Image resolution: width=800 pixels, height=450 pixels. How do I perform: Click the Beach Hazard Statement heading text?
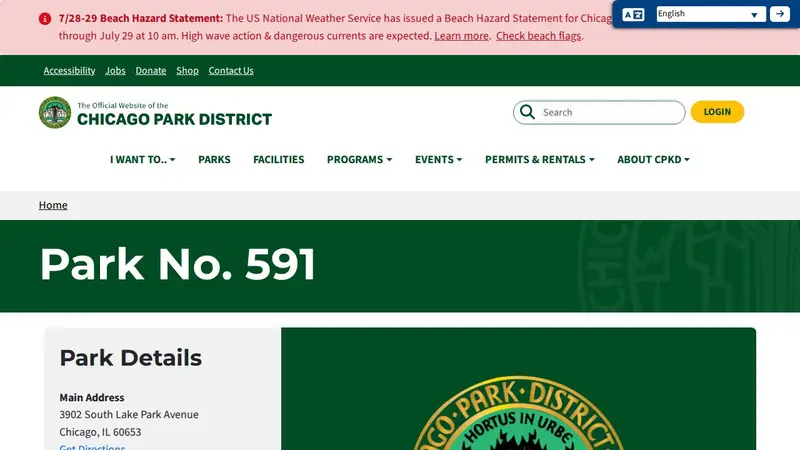tap(141, 18)
